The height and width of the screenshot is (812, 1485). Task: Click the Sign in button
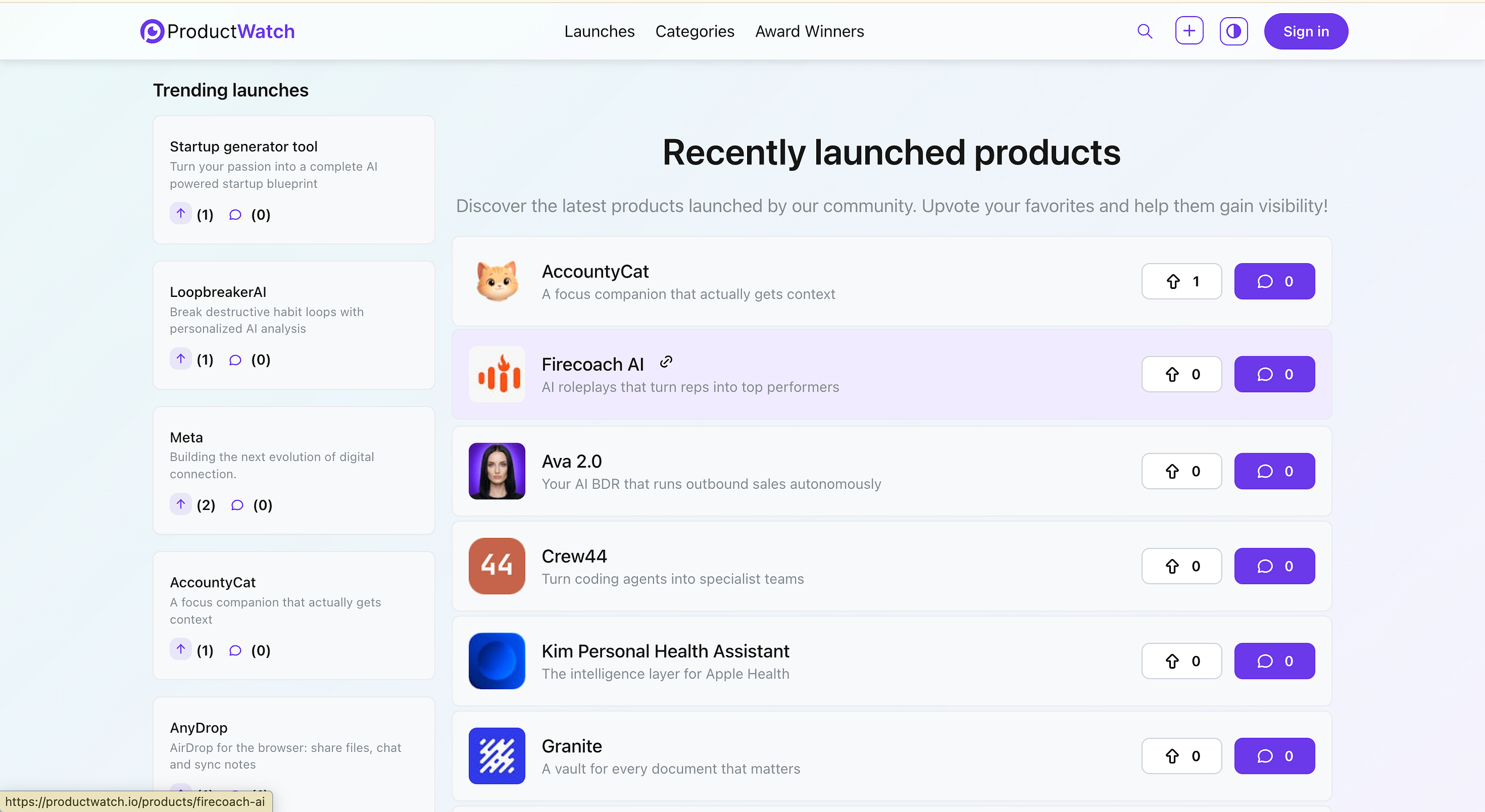coord(1306,31)
